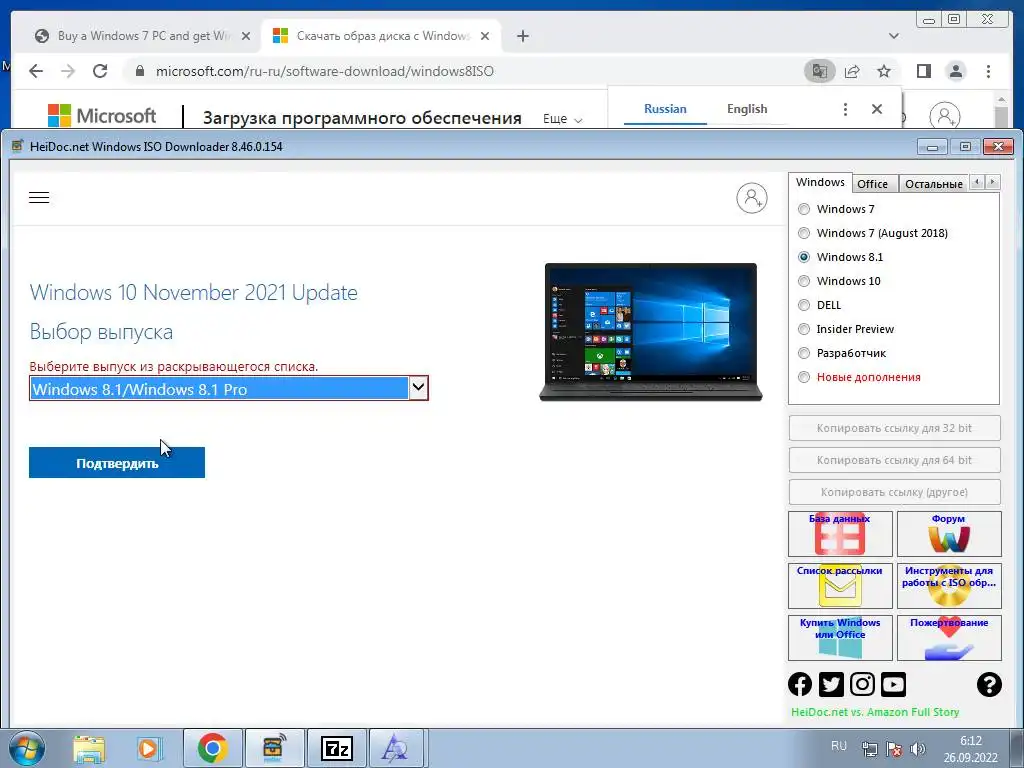
Task: Select Windows 10 radio button
Action: (x=804, y=281)
